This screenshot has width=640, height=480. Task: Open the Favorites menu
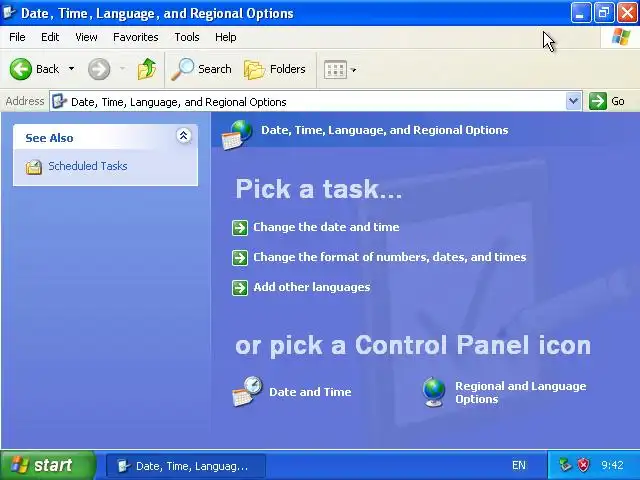(x=136, y=37)
